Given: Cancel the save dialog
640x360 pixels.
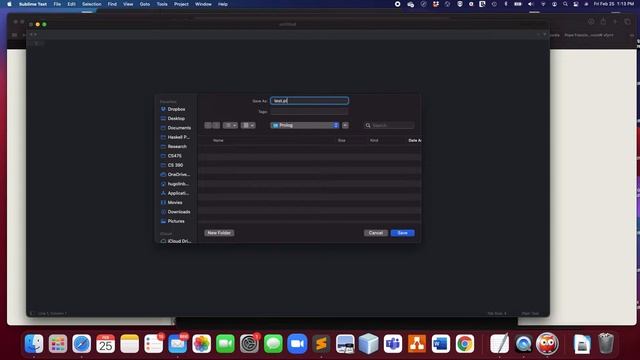Looking at the screenshot, I should (376, 233).
